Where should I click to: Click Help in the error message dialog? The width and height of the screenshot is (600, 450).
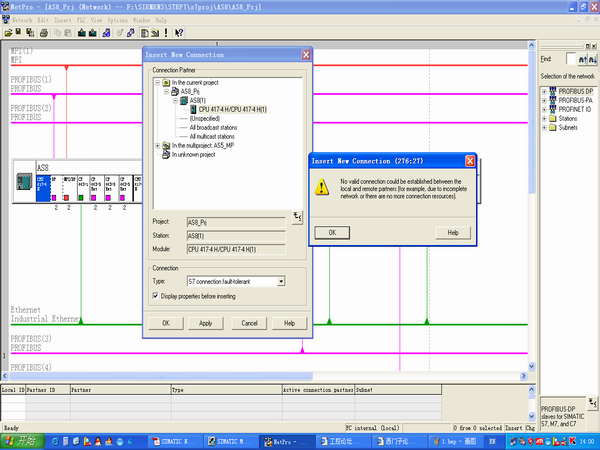(x=453, y=233)
